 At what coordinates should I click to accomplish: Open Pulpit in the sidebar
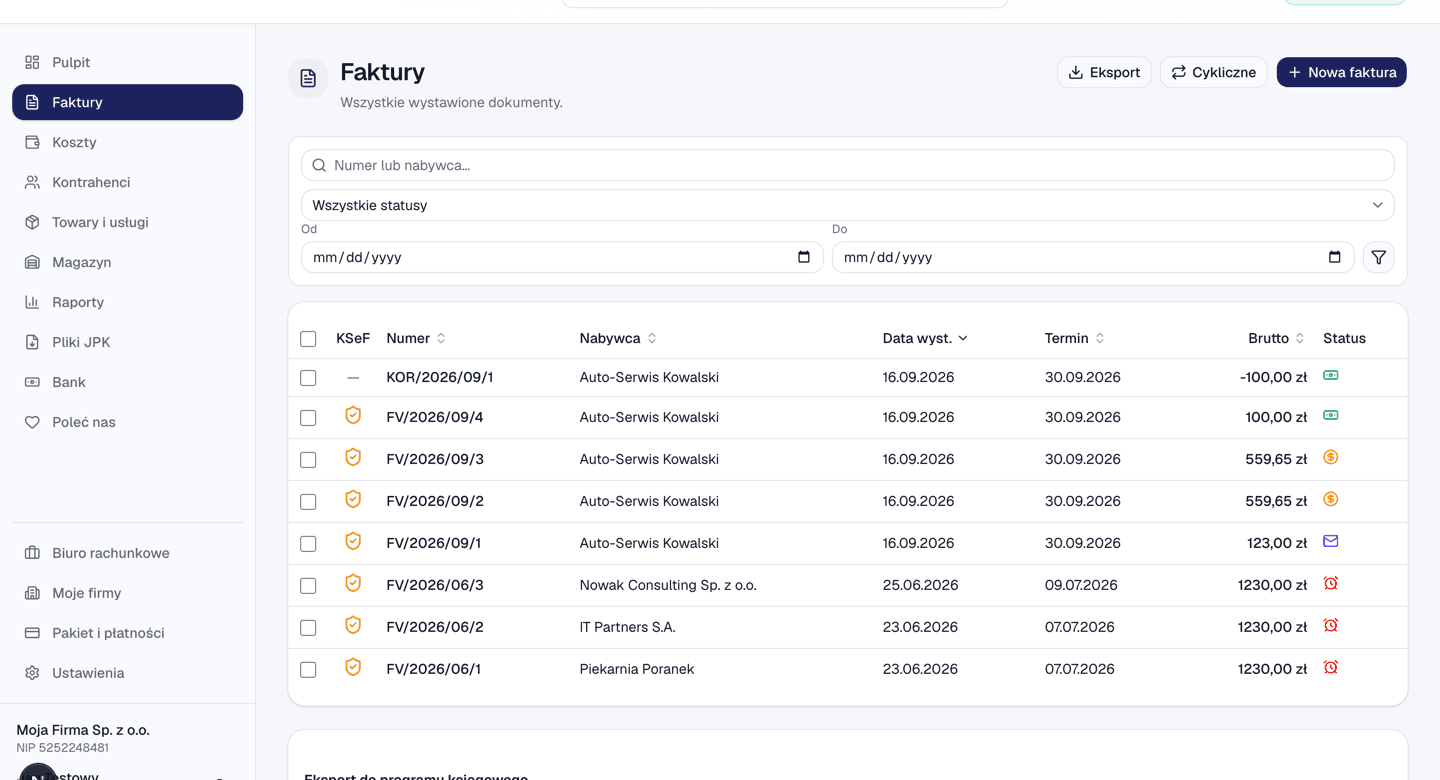[x=127, y=62]
